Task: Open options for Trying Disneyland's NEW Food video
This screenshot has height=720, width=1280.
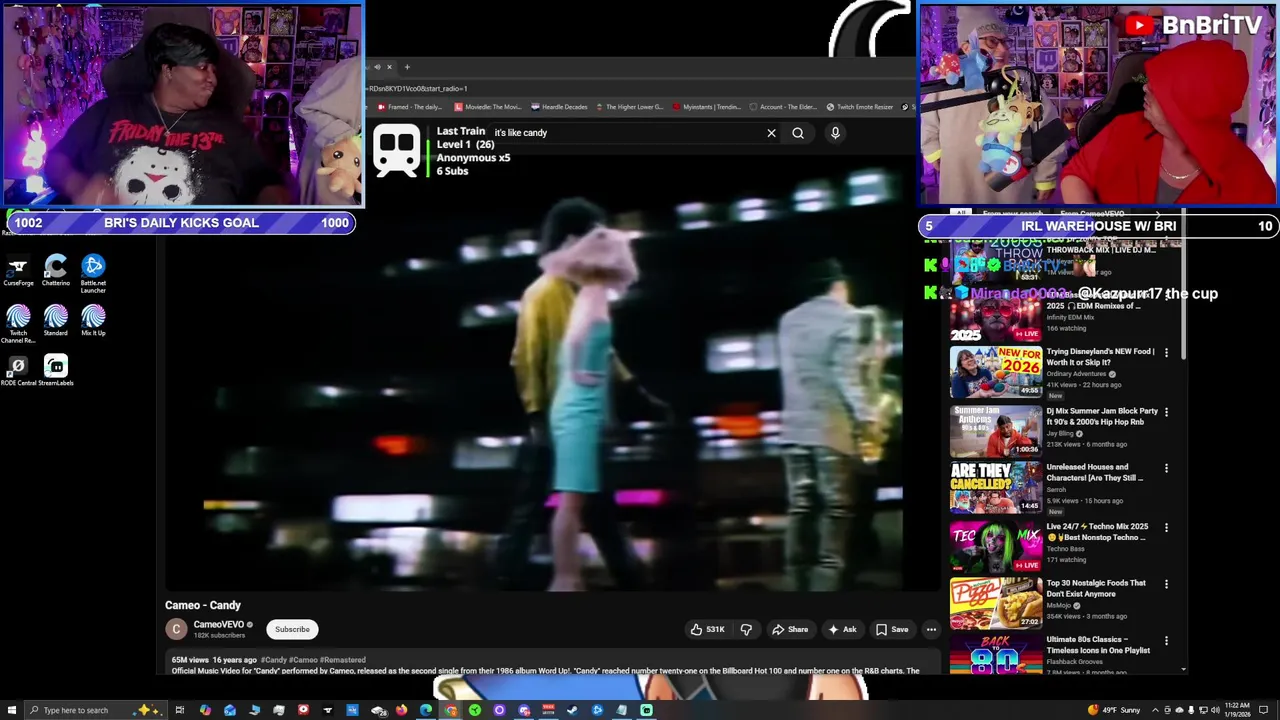Action: click(1166, 353)
